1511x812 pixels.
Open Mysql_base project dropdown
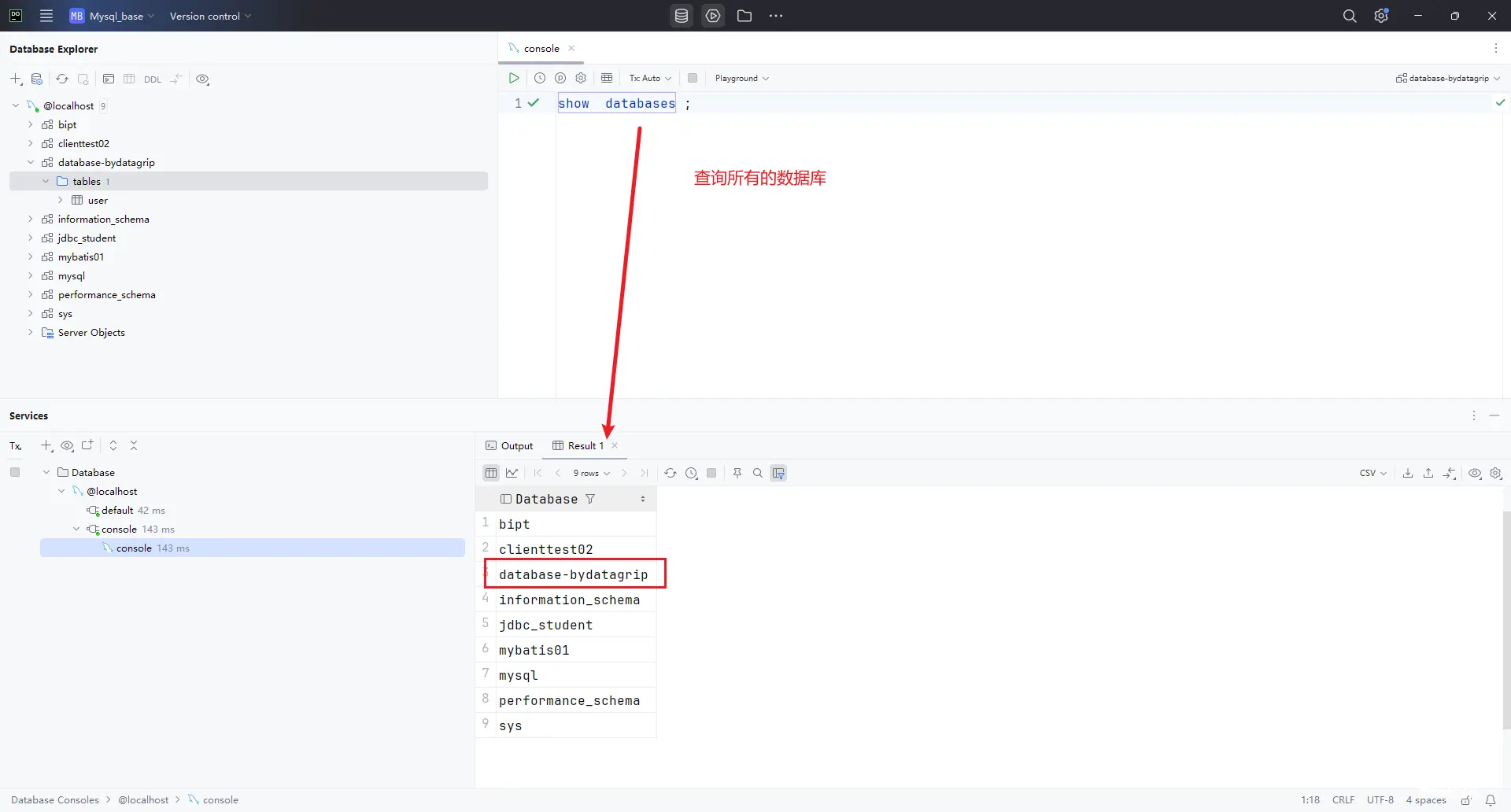[112, 16]
